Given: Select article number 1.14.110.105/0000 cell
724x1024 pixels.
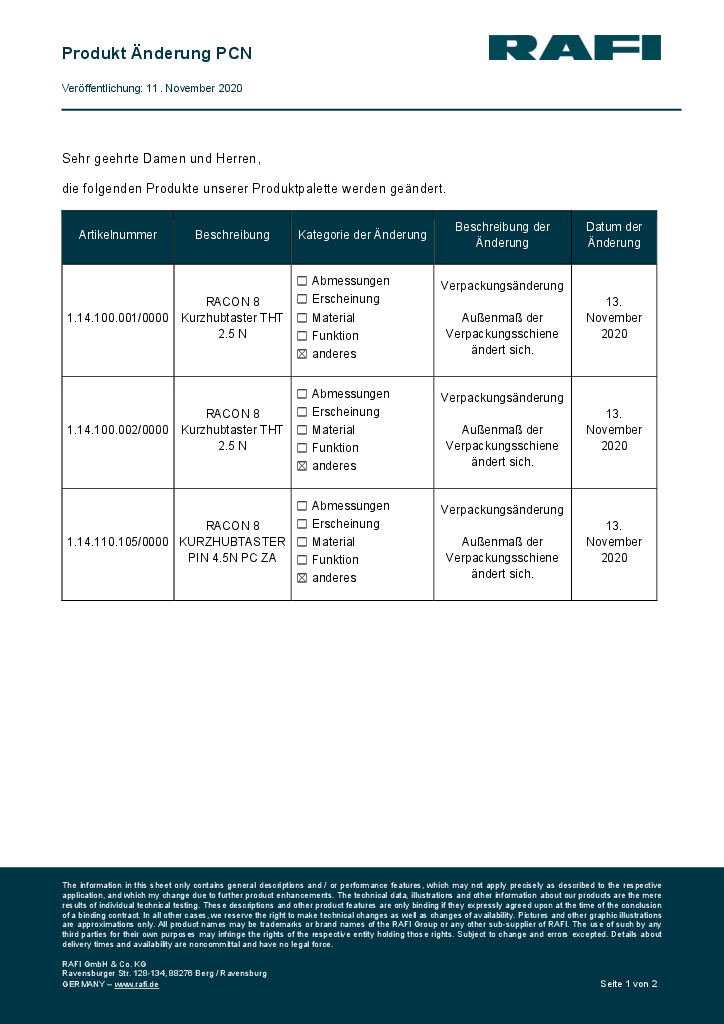Looking at the screenshot, I should pos(118,542).
